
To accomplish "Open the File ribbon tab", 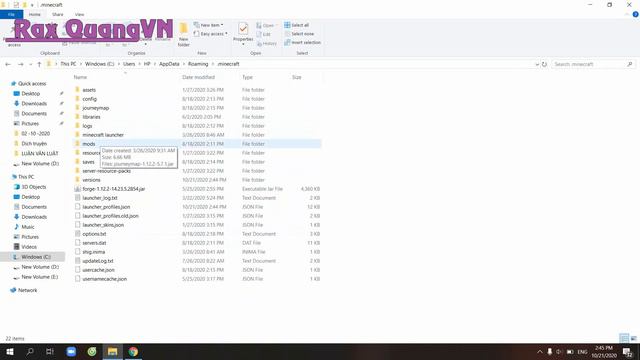I will coord(11,14).
